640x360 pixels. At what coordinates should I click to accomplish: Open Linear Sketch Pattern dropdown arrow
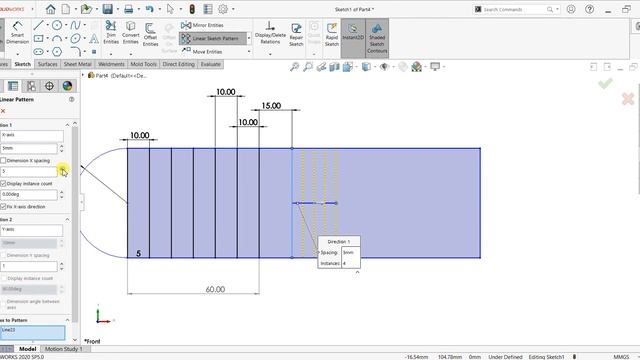pyautogui.click(x=249, y=38)
